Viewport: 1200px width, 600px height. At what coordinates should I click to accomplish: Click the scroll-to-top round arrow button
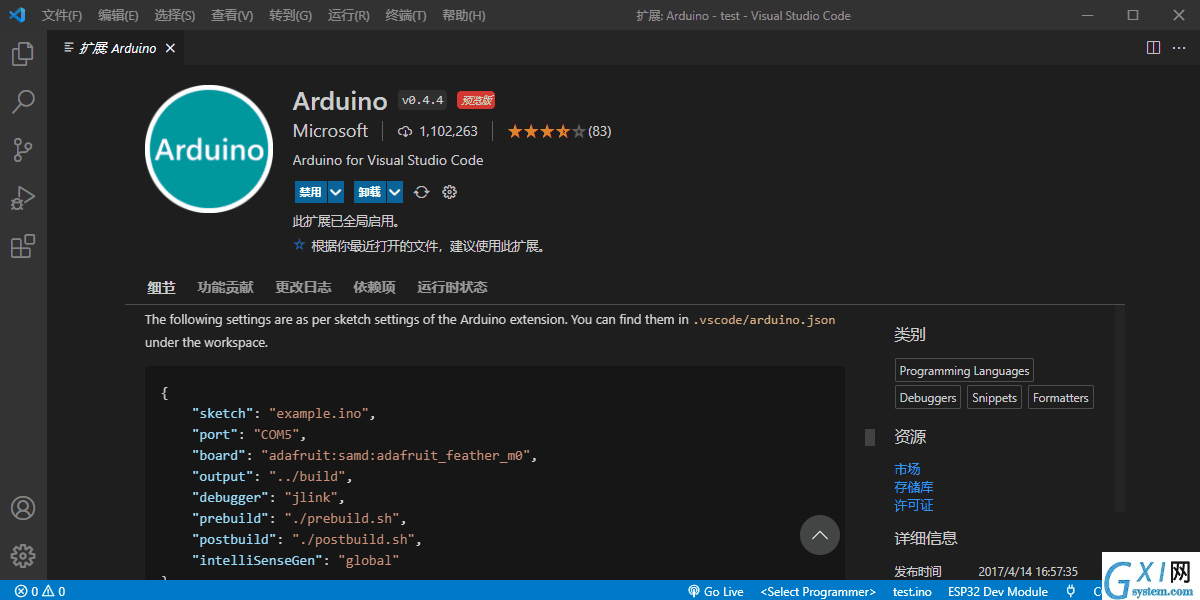click(x=819, y=535)
